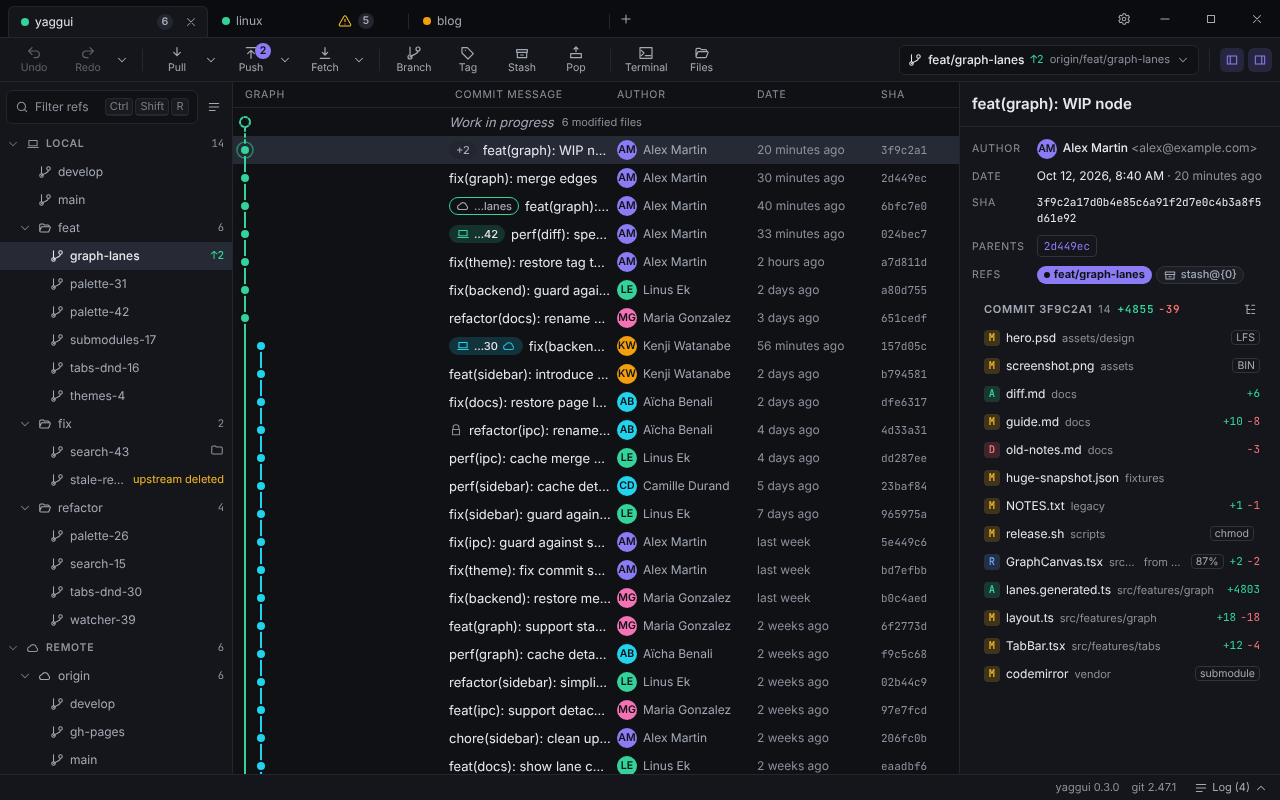Click the Redo toolbar button
Screen dimensions: 1280x800
pyautogui.click(x=88, y=59)
